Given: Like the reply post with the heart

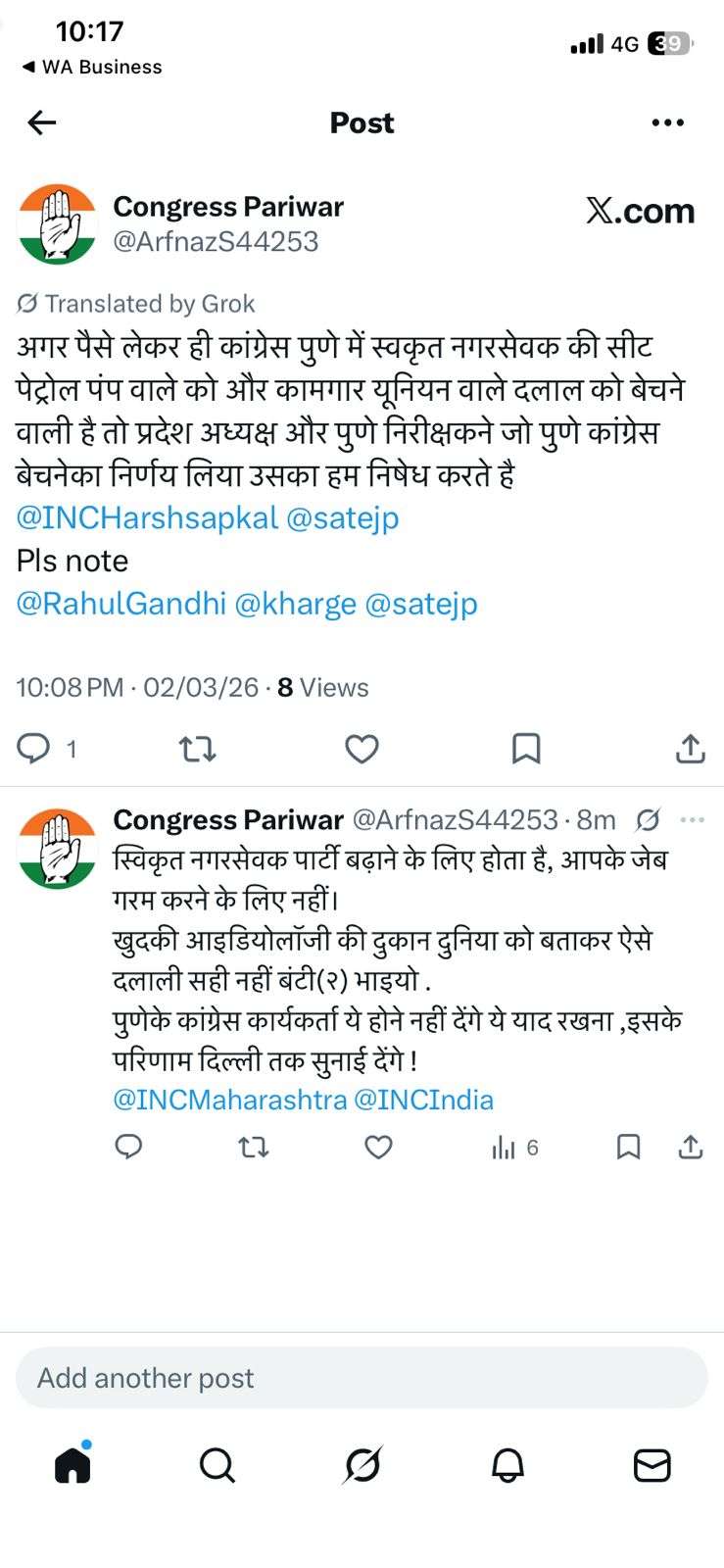Looking at the screenshot, I should click(x=378, y=1147).
